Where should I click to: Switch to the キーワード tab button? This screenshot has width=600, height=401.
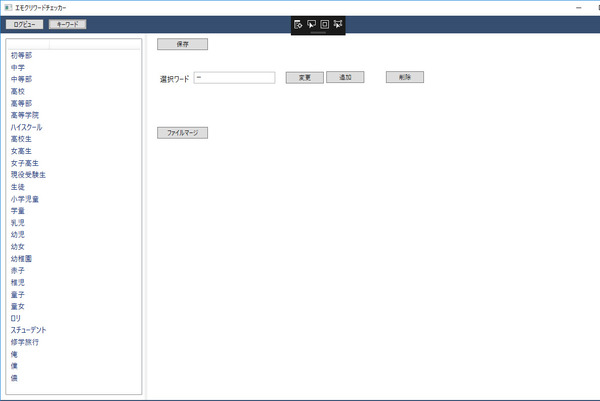(68, 24)
